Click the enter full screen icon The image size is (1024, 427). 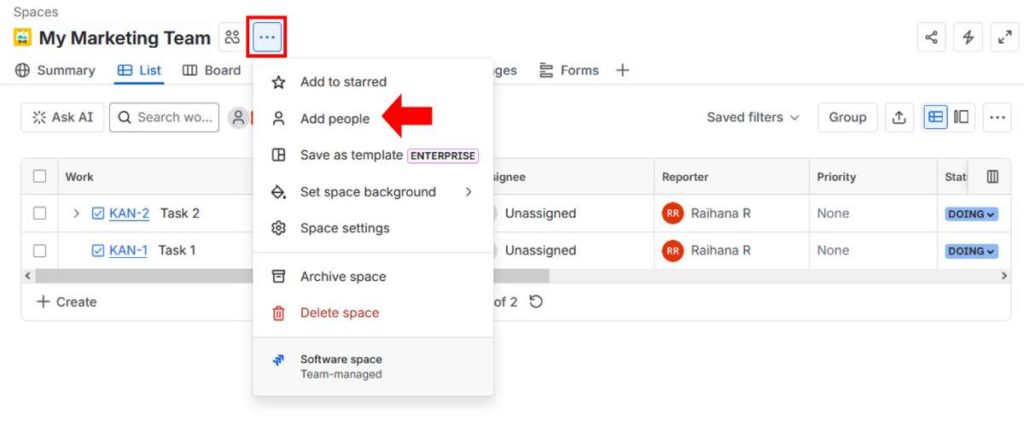coord(1004,38)
